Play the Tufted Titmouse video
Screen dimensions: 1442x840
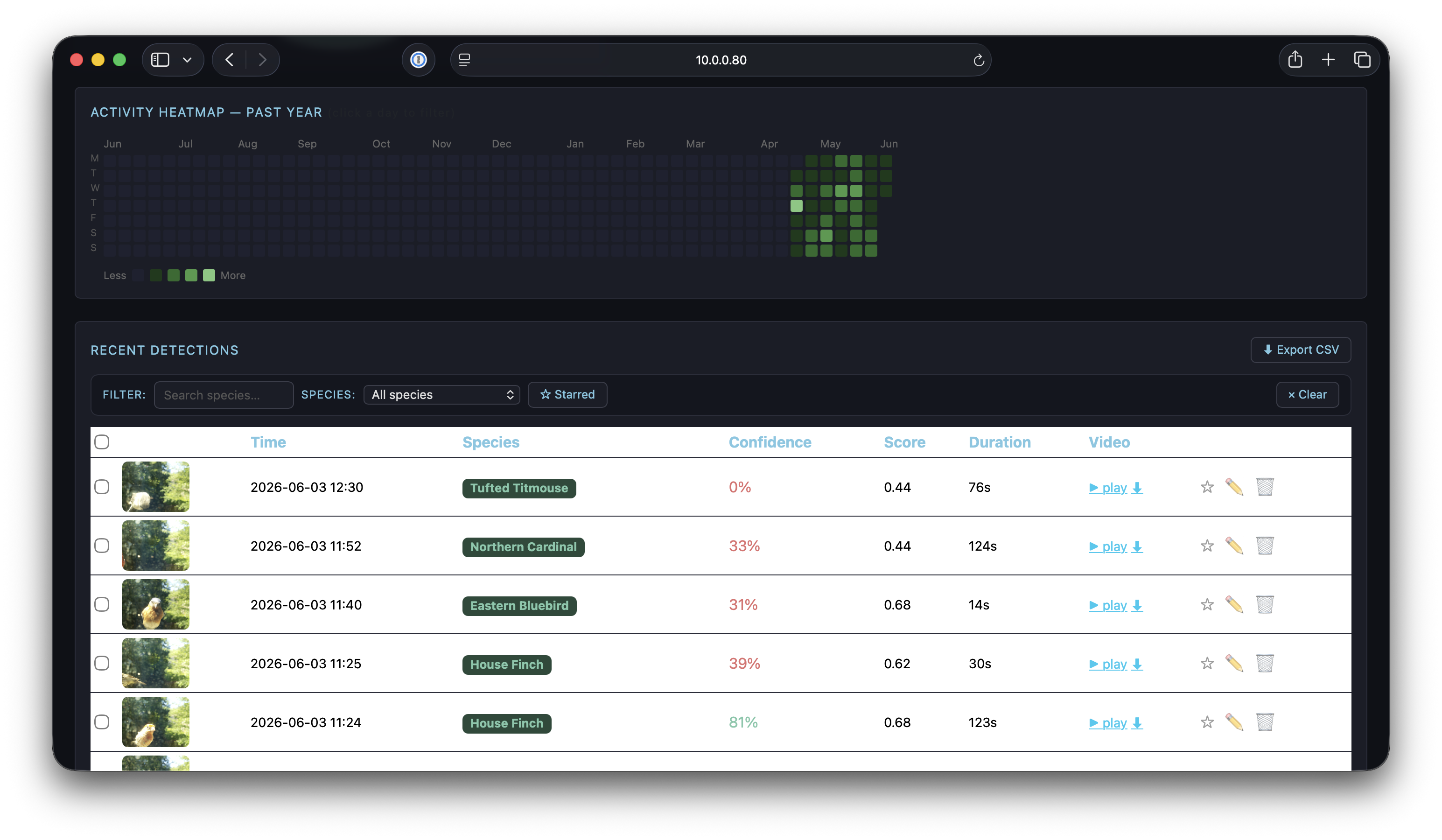click(x=1108, y=488)
